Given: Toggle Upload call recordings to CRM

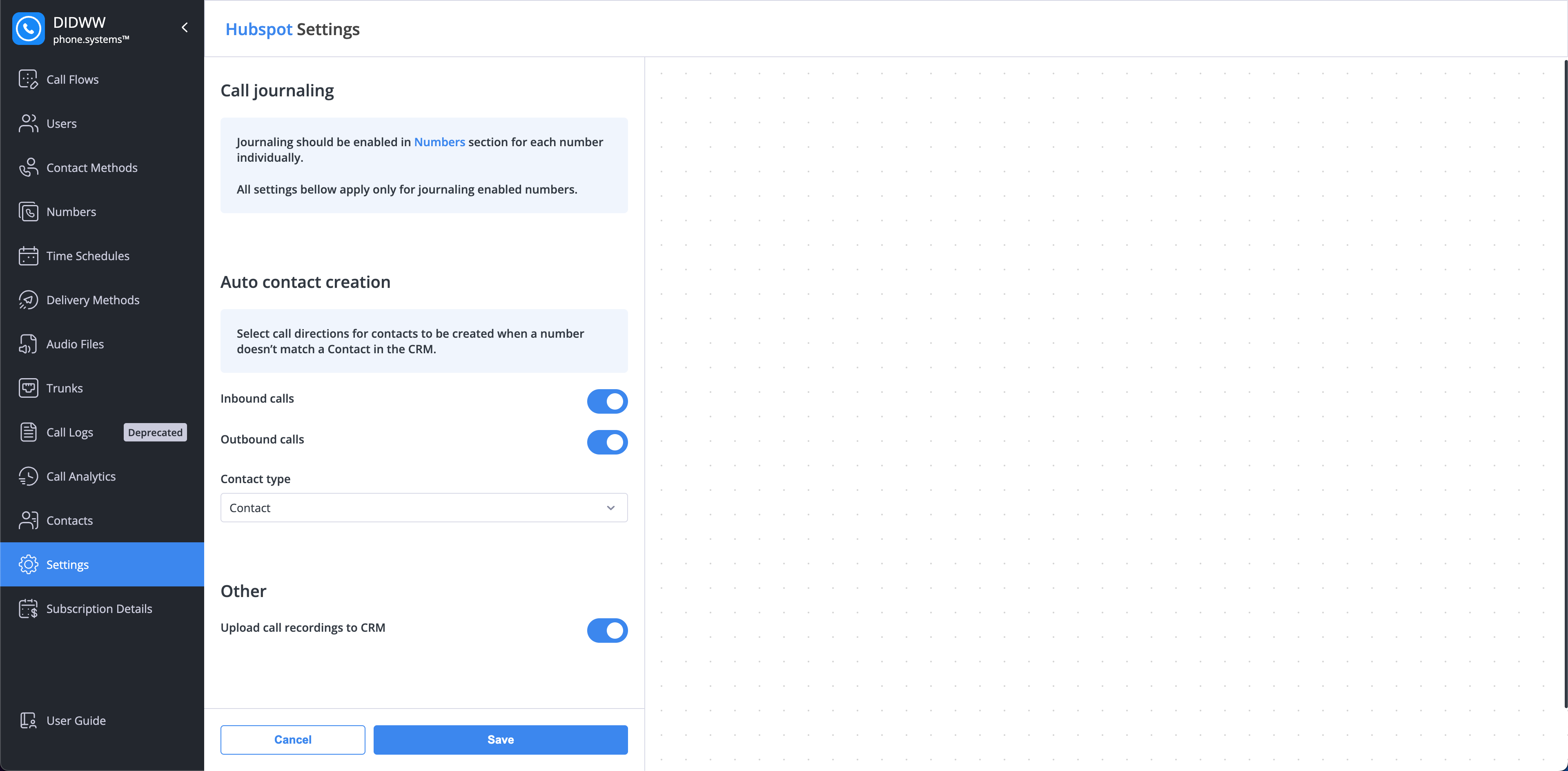Looking at the screenshot, I should click(x=607, y=631).
